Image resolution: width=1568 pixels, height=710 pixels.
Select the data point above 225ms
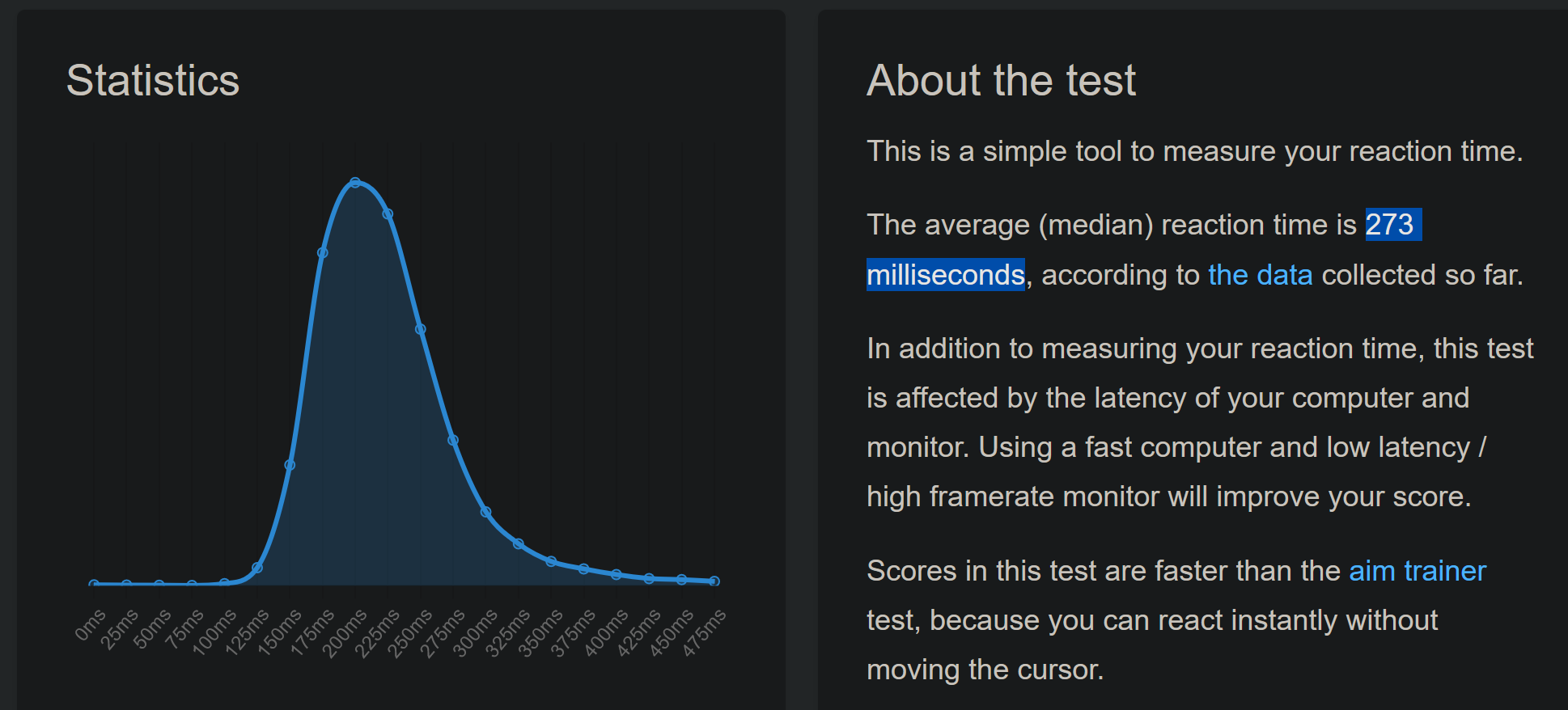pos(388,214)
